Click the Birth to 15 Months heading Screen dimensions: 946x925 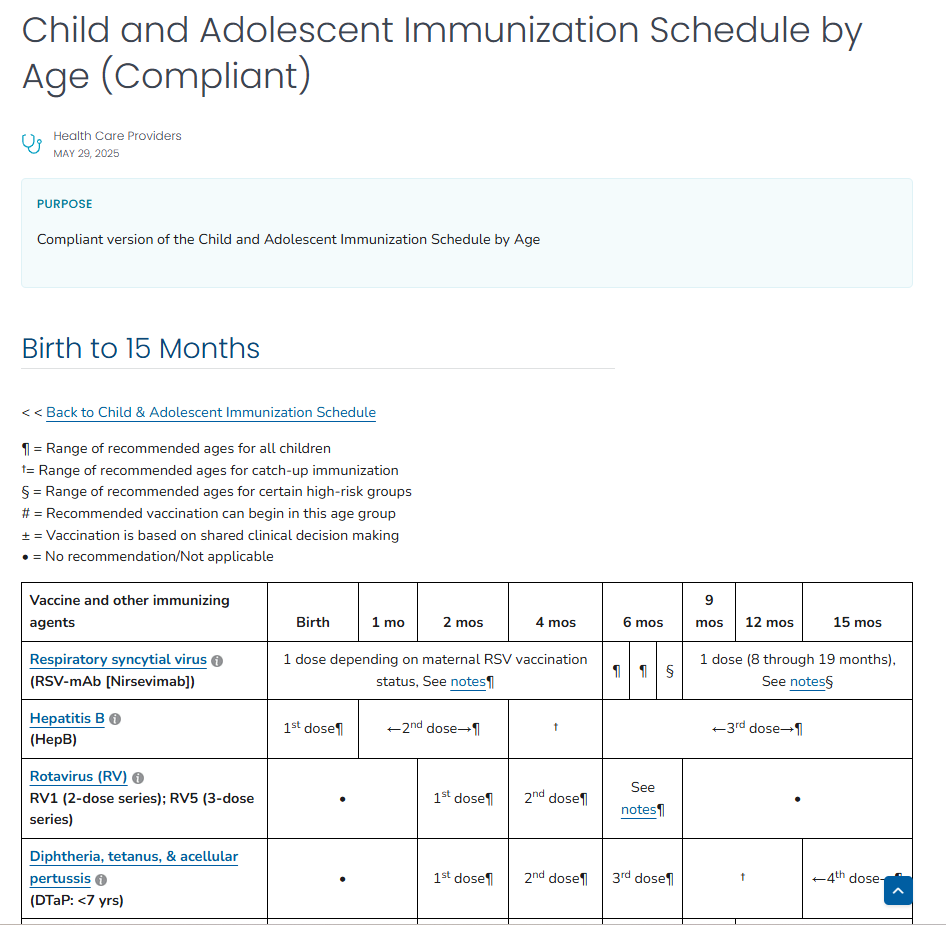(x=141, y=348)
